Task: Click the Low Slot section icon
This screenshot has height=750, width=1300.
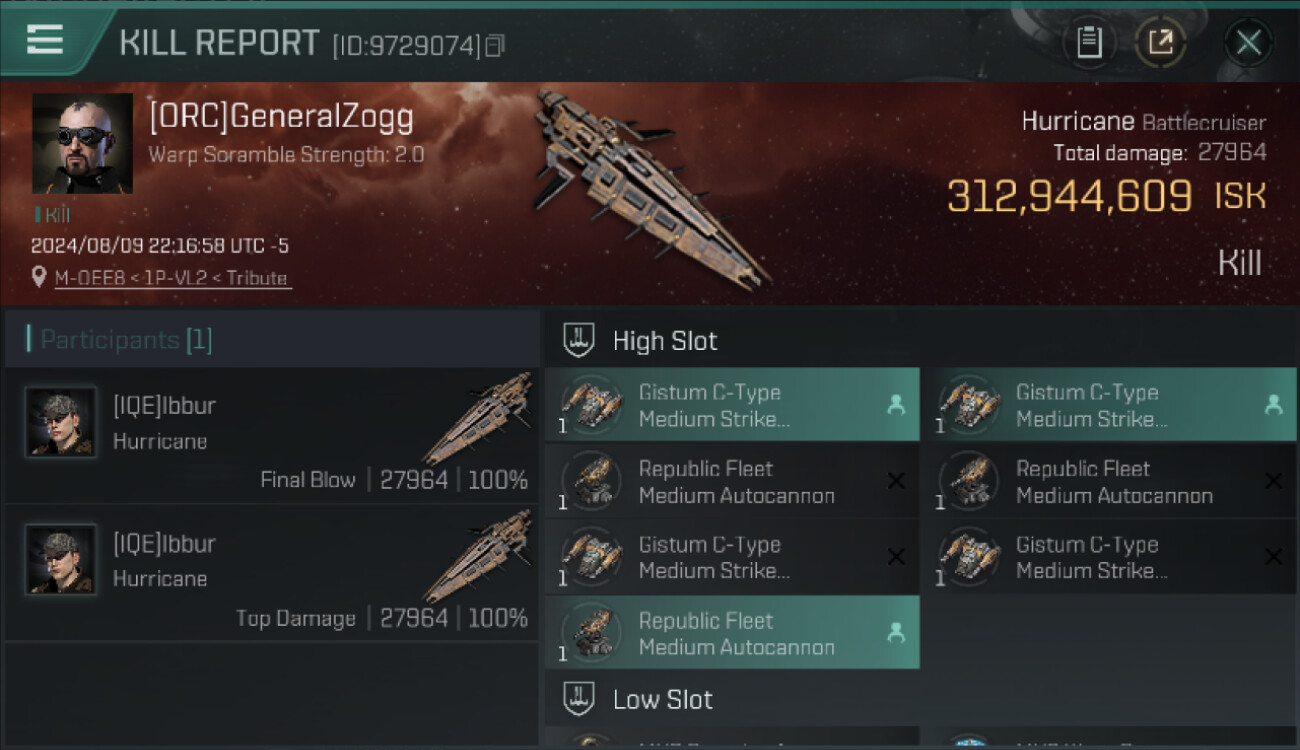Action: 580,698
